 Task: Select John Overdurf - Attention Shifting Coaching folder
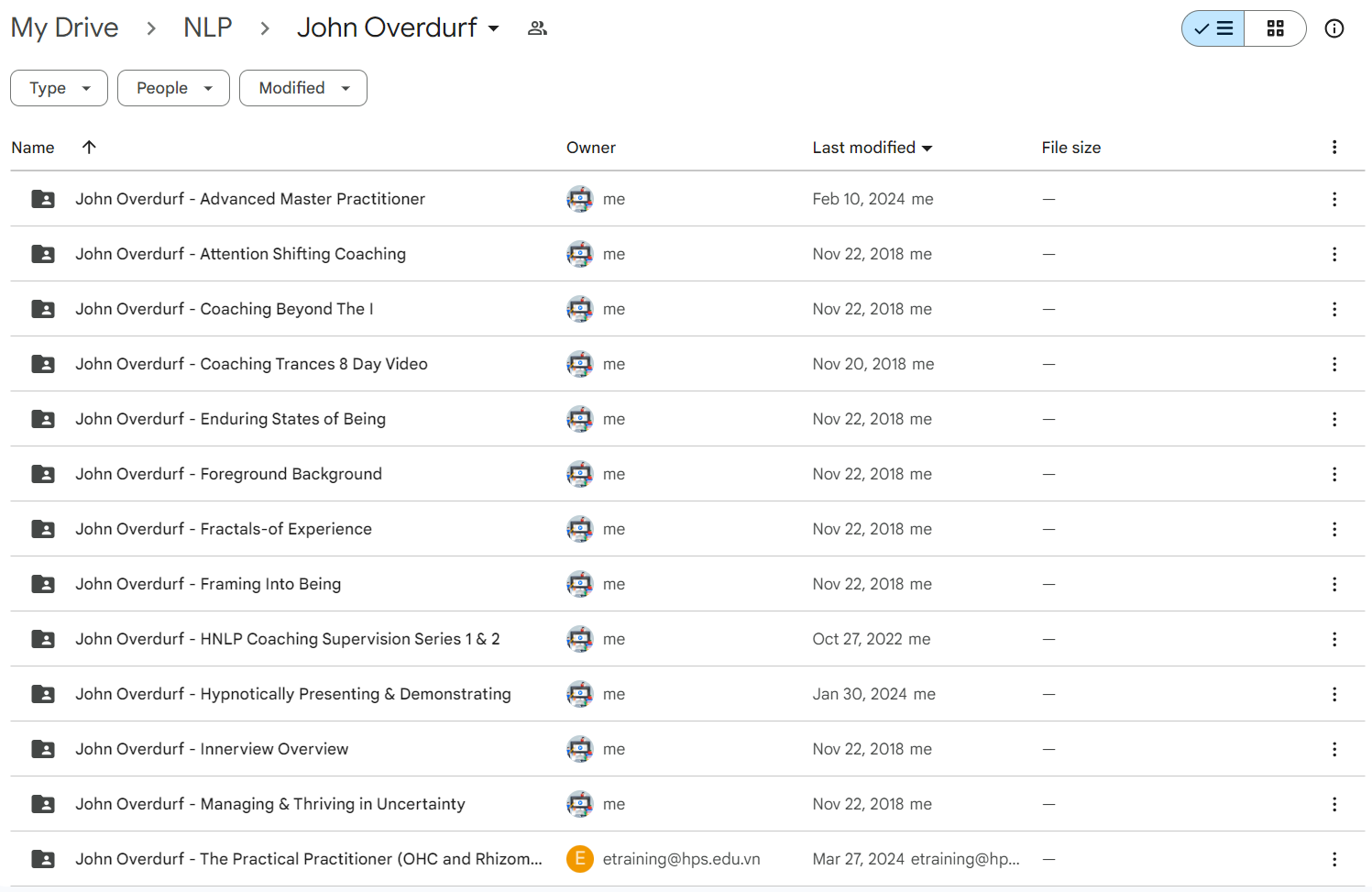tap(240, 254)
